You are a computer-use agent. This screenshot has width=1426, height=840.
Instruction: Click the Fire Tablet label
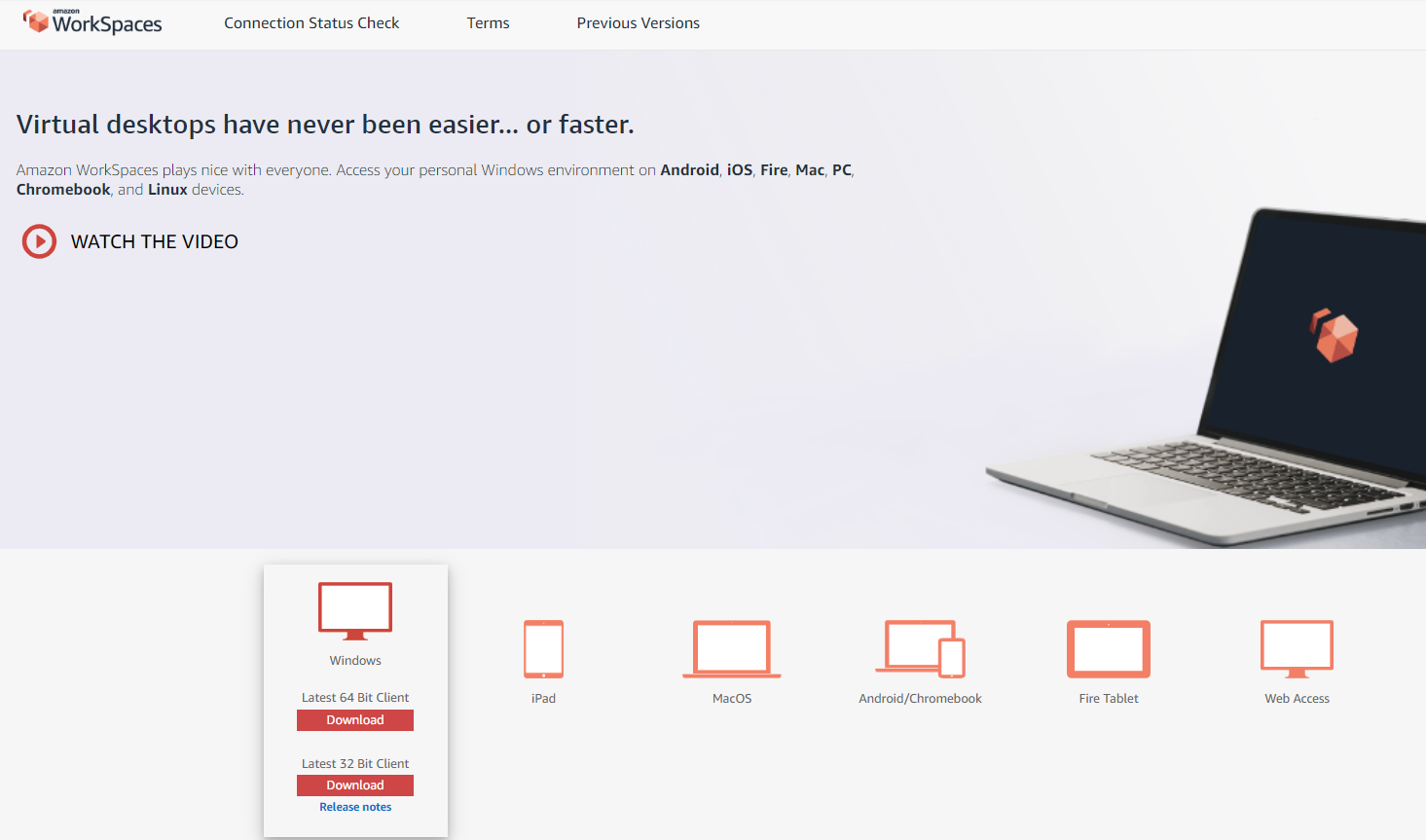coord(1109,699)
